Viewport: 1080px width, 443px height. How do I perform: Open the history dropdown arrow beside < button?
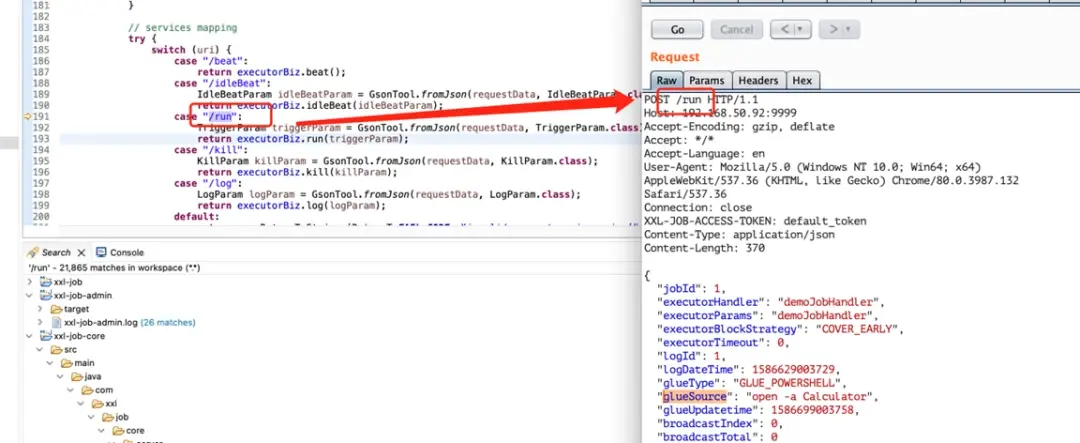801,30
